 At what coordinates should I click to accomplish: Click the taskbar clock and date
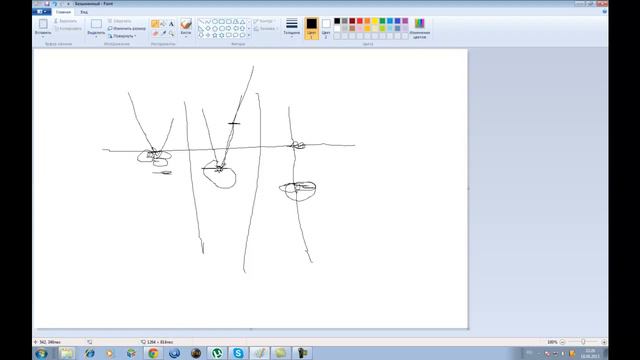590,353
